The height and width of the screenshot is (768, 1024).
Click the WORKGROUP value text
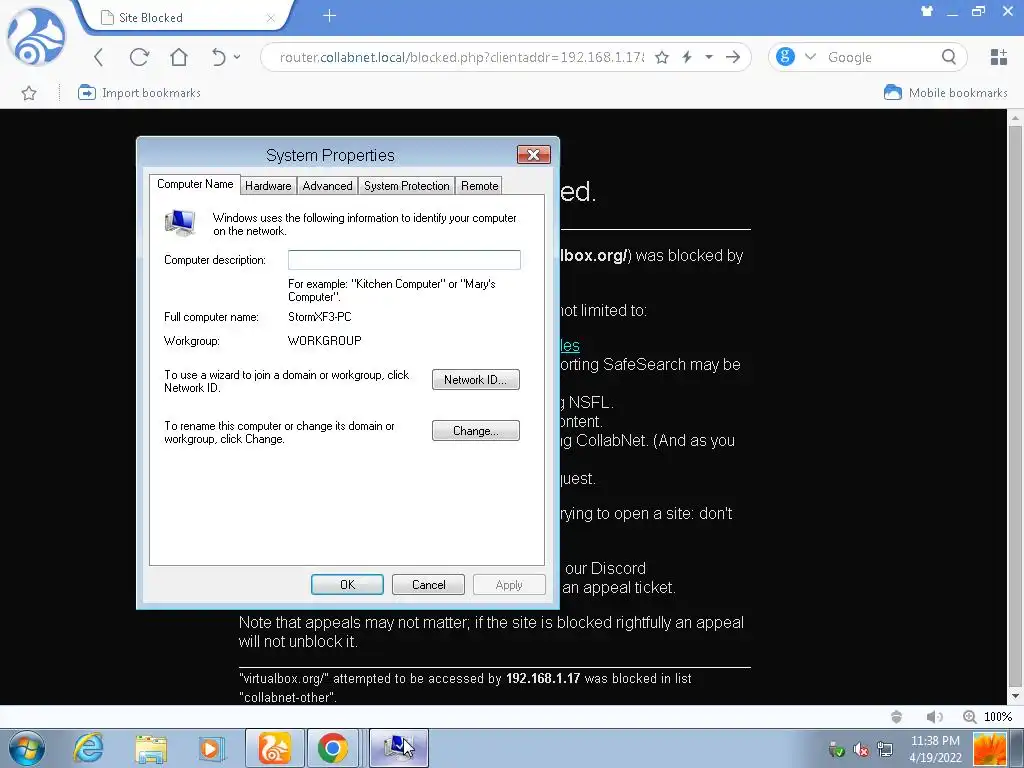click(325, 341)
